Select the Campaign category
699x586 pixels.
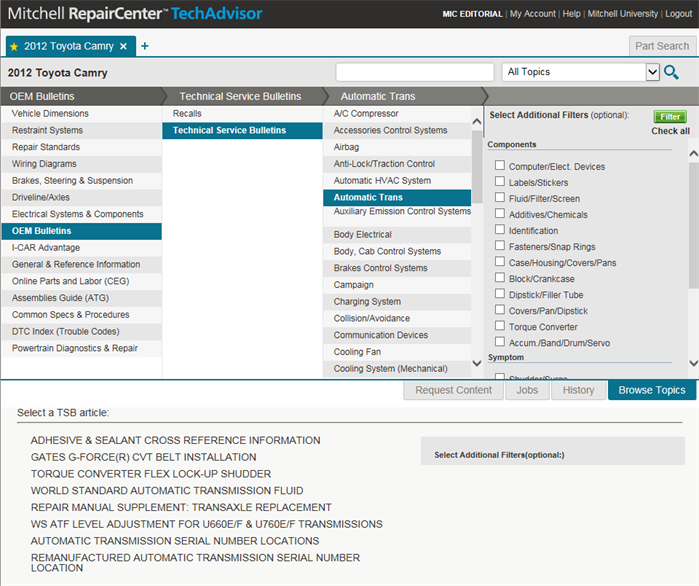[397, 285]
